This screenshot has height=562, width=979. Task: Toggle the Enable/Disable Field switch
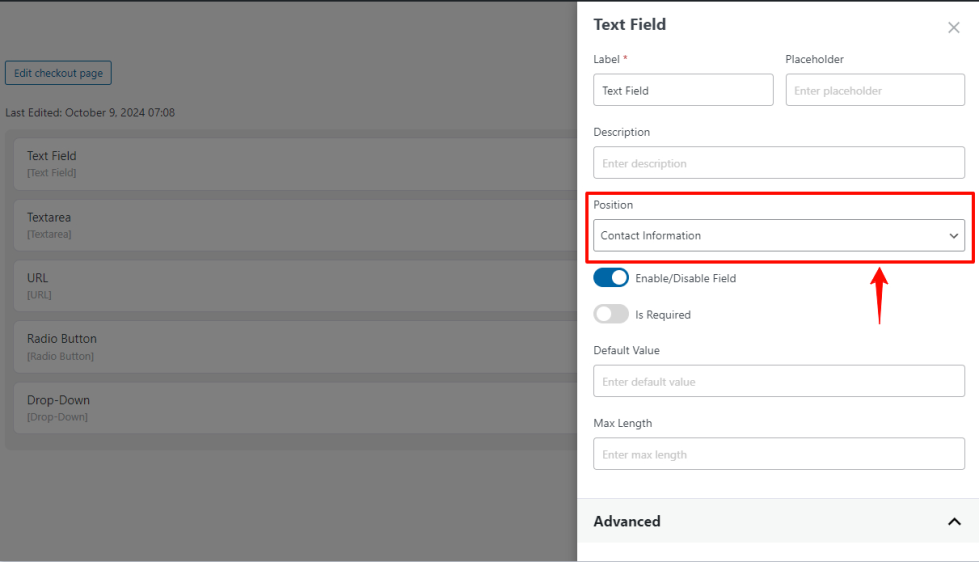click(611, 278)
